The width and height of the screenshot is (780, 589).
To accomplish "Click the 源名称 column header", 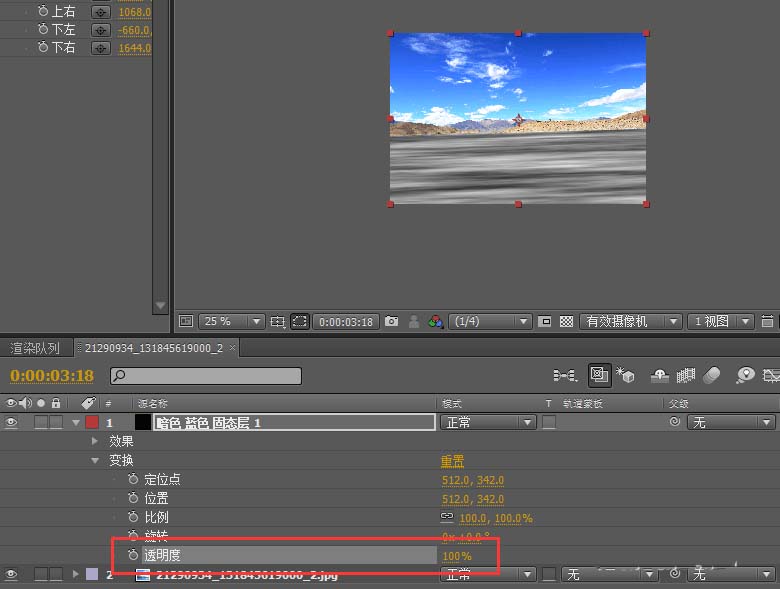I will [x=153, y=403].
